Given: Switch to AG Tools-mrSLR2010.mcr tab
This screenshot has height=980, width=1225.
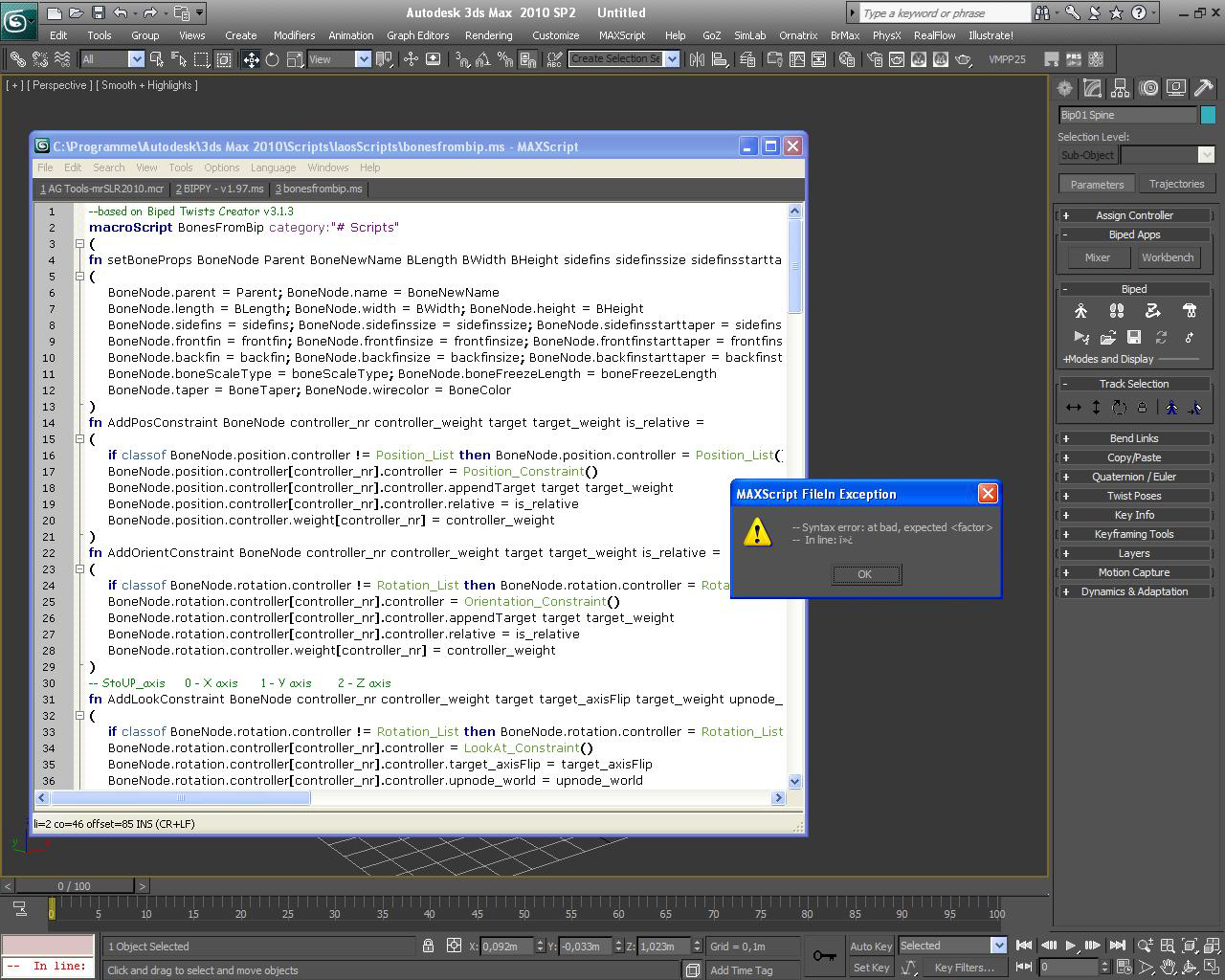Looking at the screenshot, I should [101, 189].
